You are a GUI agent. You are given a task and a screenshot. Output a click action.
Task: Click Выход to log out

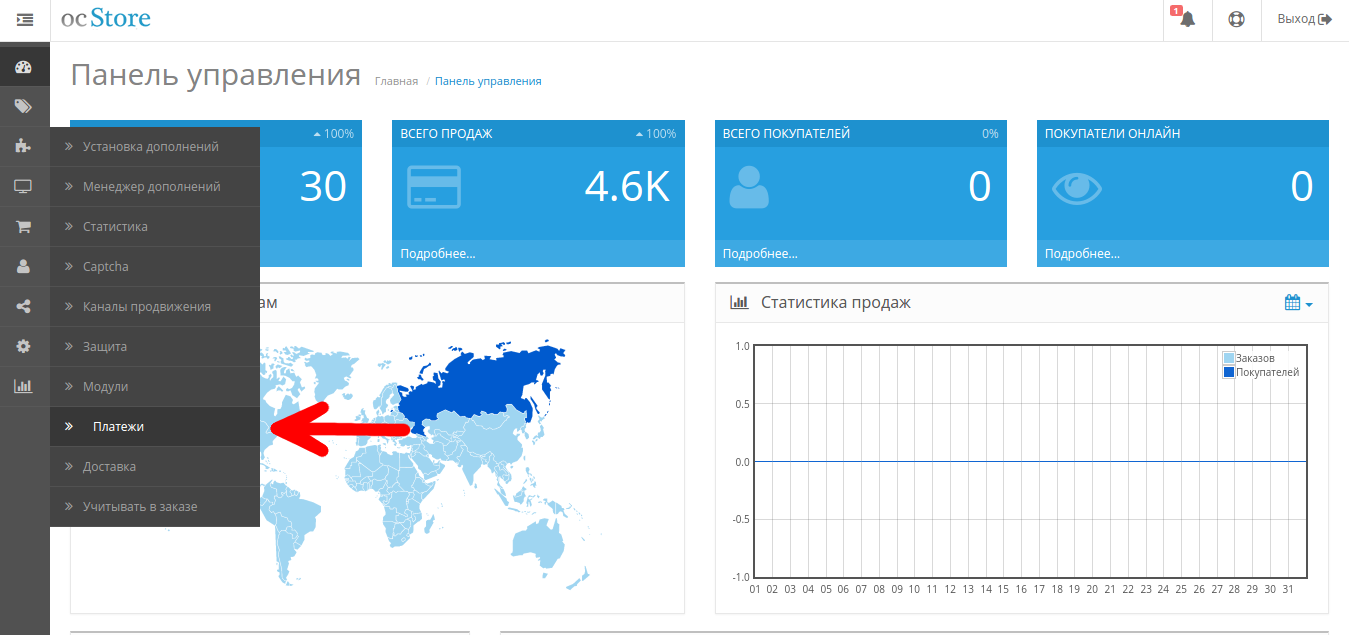pos(1304,20)
